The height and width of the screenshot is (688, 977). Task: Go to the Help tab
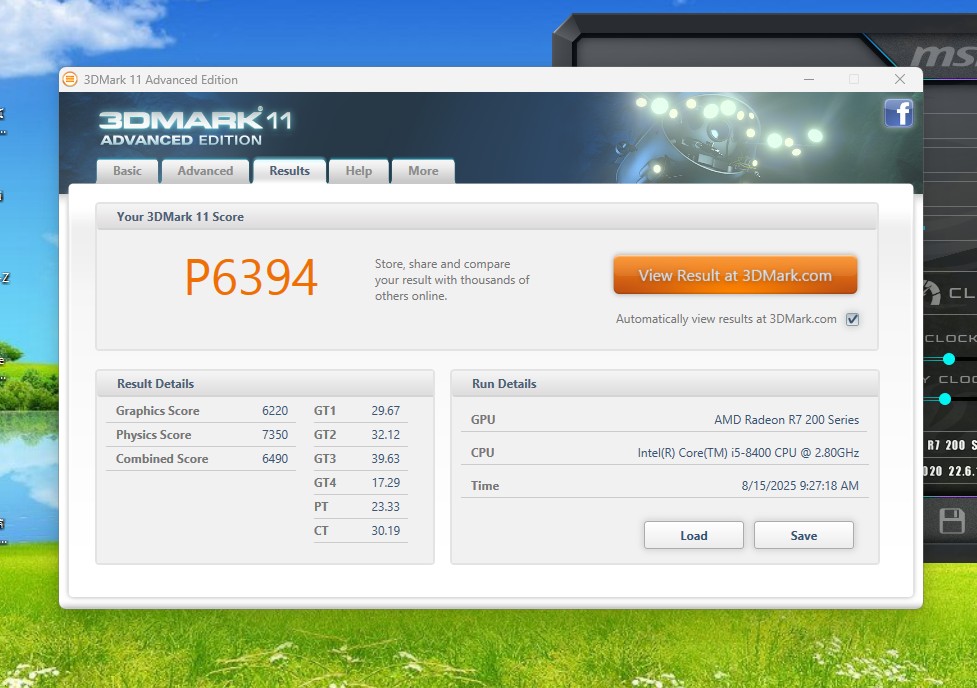coord(358,171)
